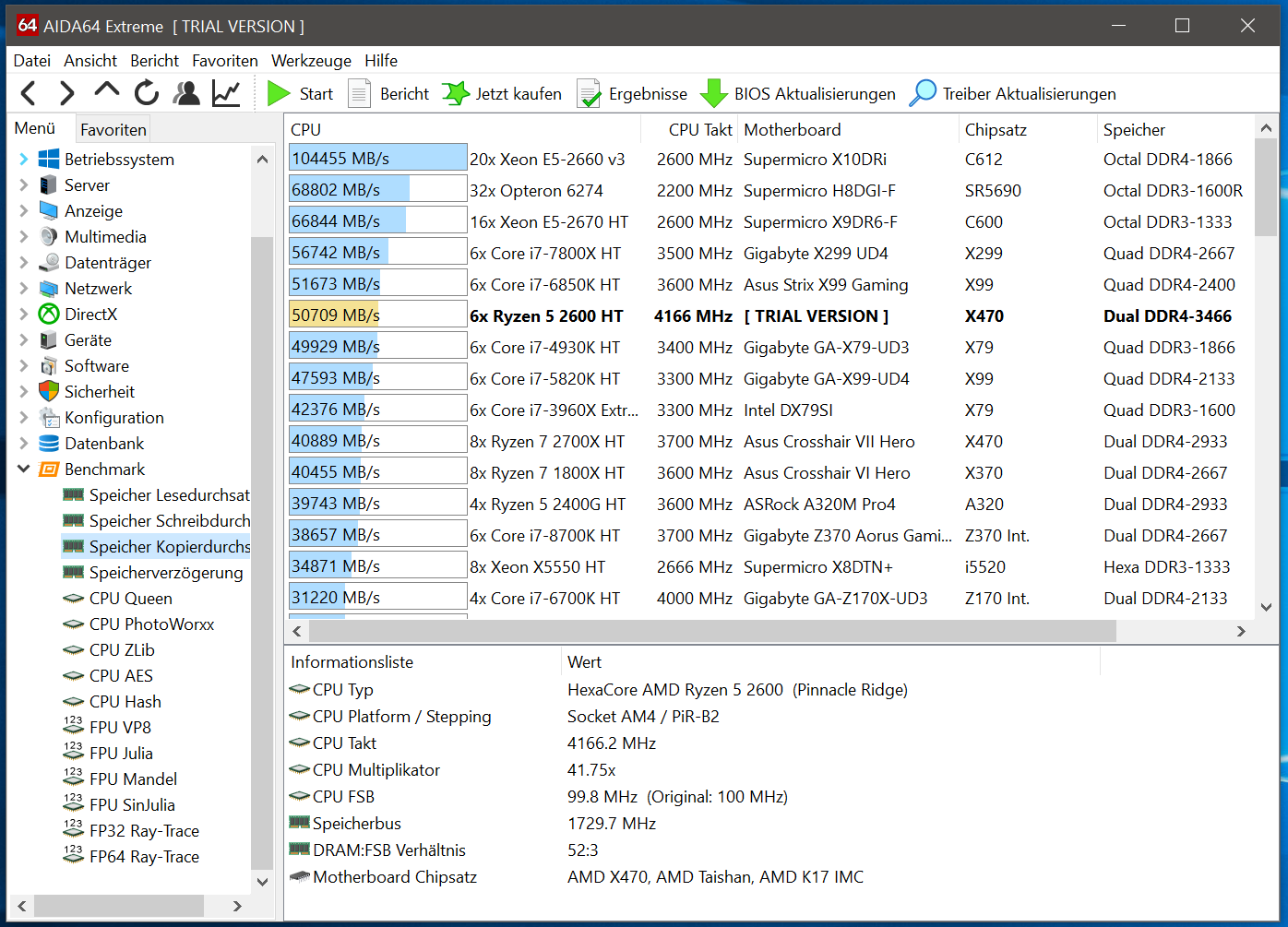The width and height of the screenshot is (1288, 927).
Task: Click the BIOS Aktualisierungen download arrow icon
Action: coord(714,93)
